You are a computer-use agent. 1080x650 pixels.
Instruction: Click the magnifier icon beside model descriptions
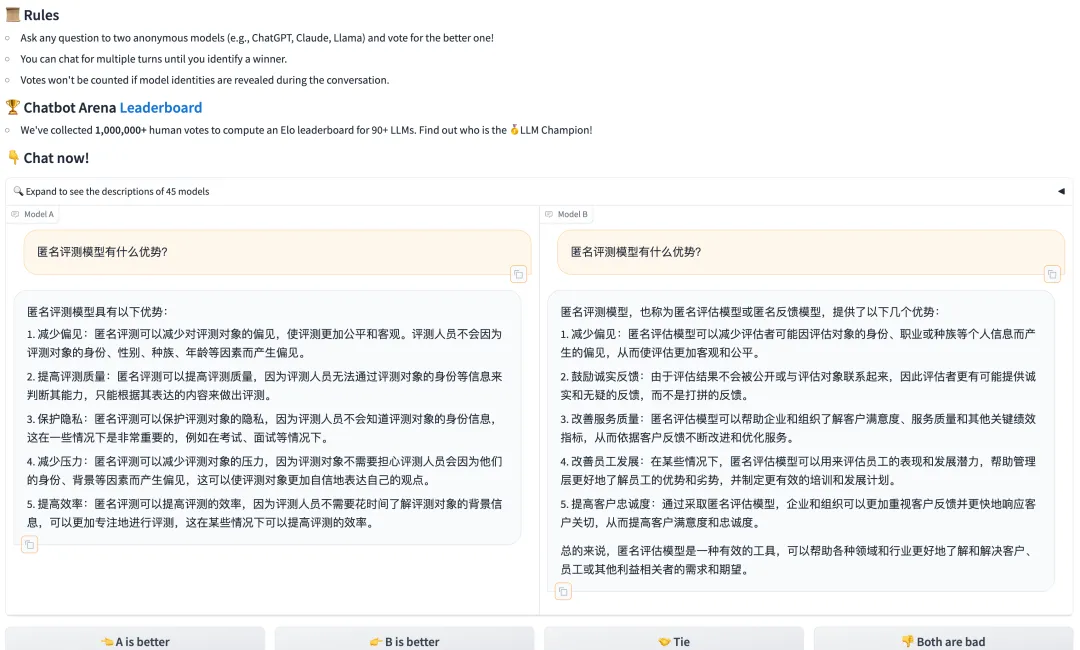click(18, 191)
